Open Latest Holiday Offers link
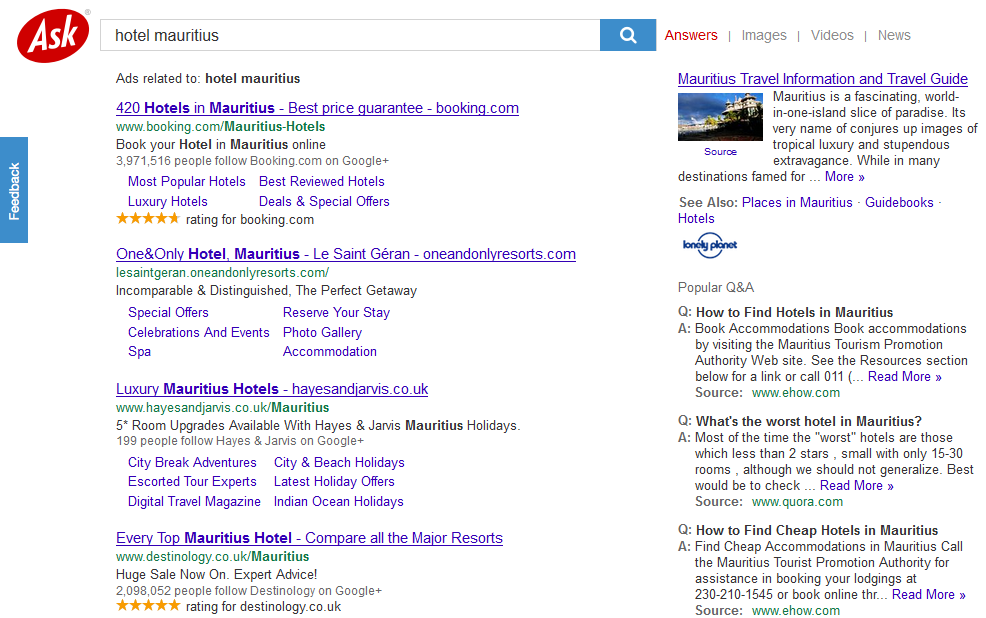The height and width of the screenshot is (618, 986). coord(335,482)
